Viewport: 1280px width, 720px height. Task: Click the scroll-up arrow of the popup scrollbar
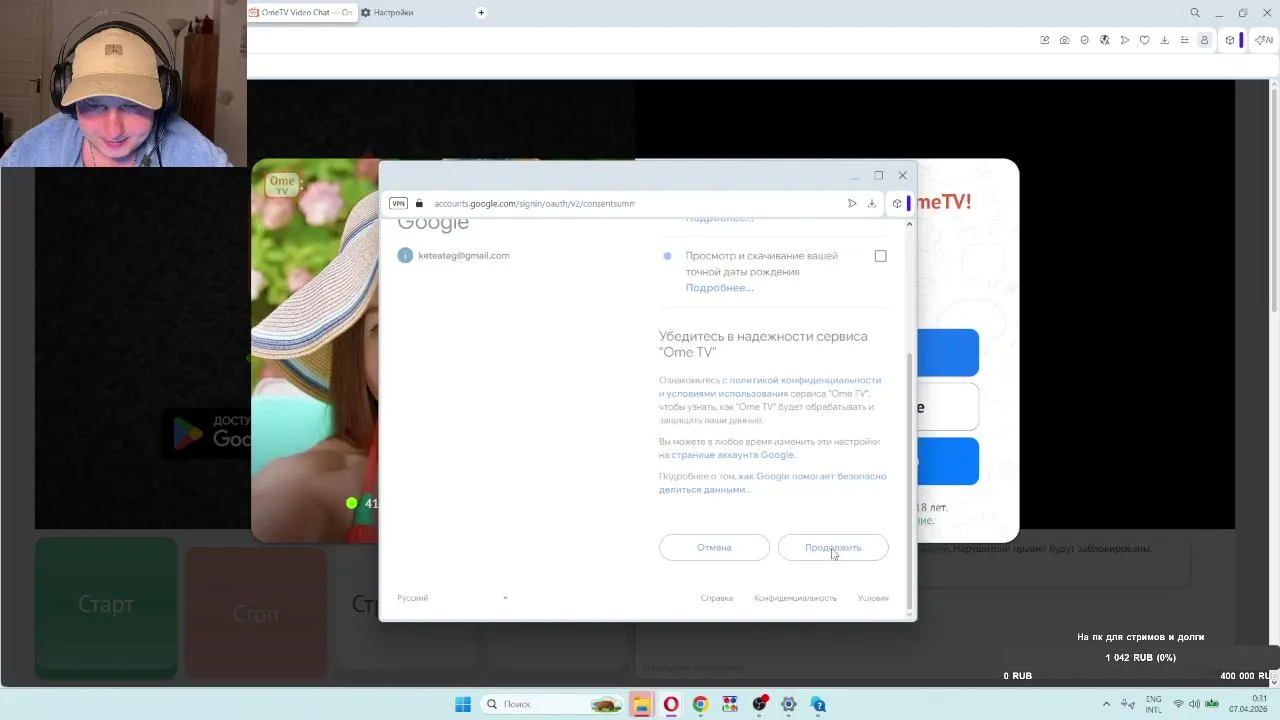909,224
